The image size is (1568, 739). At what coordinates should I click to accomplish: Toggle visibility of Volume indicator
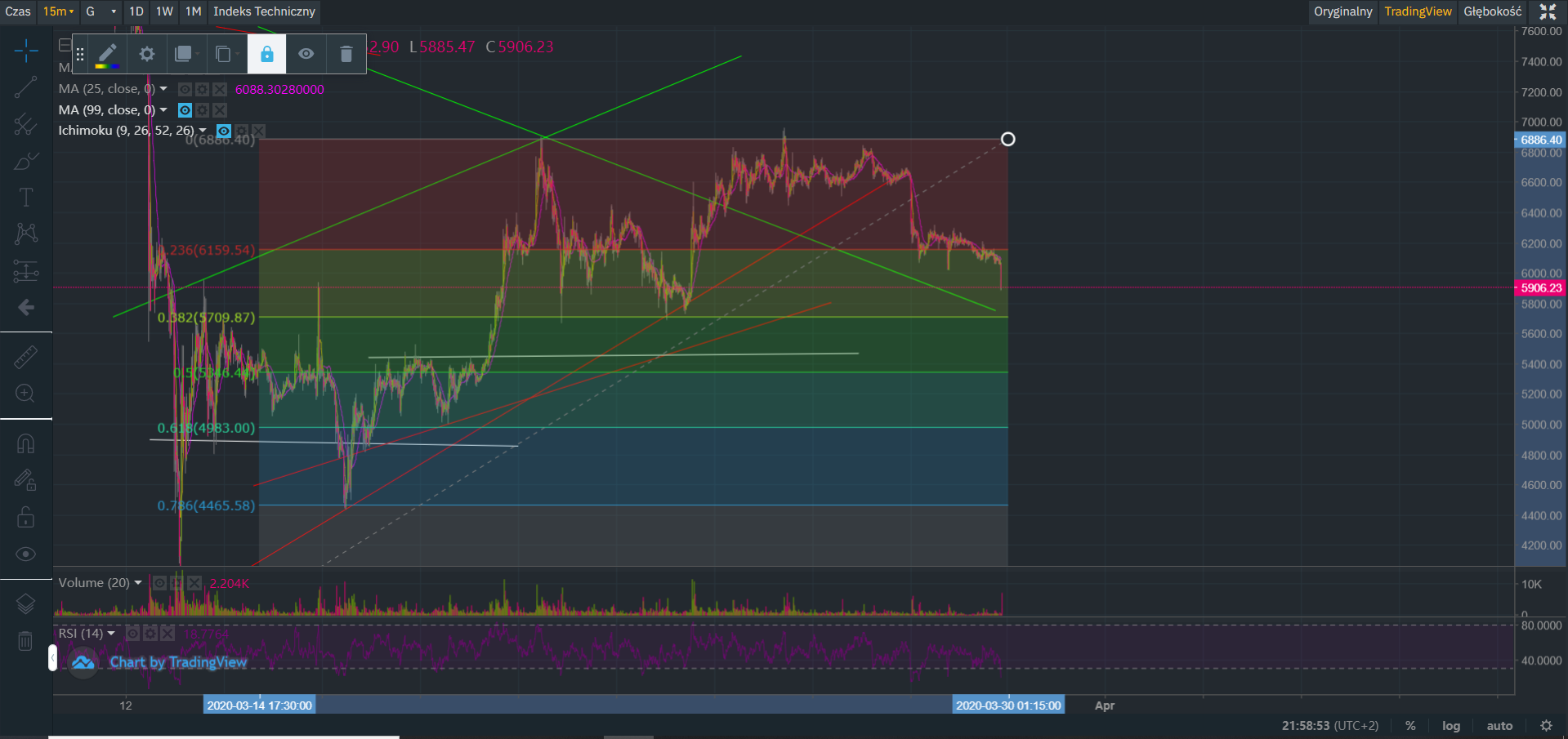[x=160, y=583]
